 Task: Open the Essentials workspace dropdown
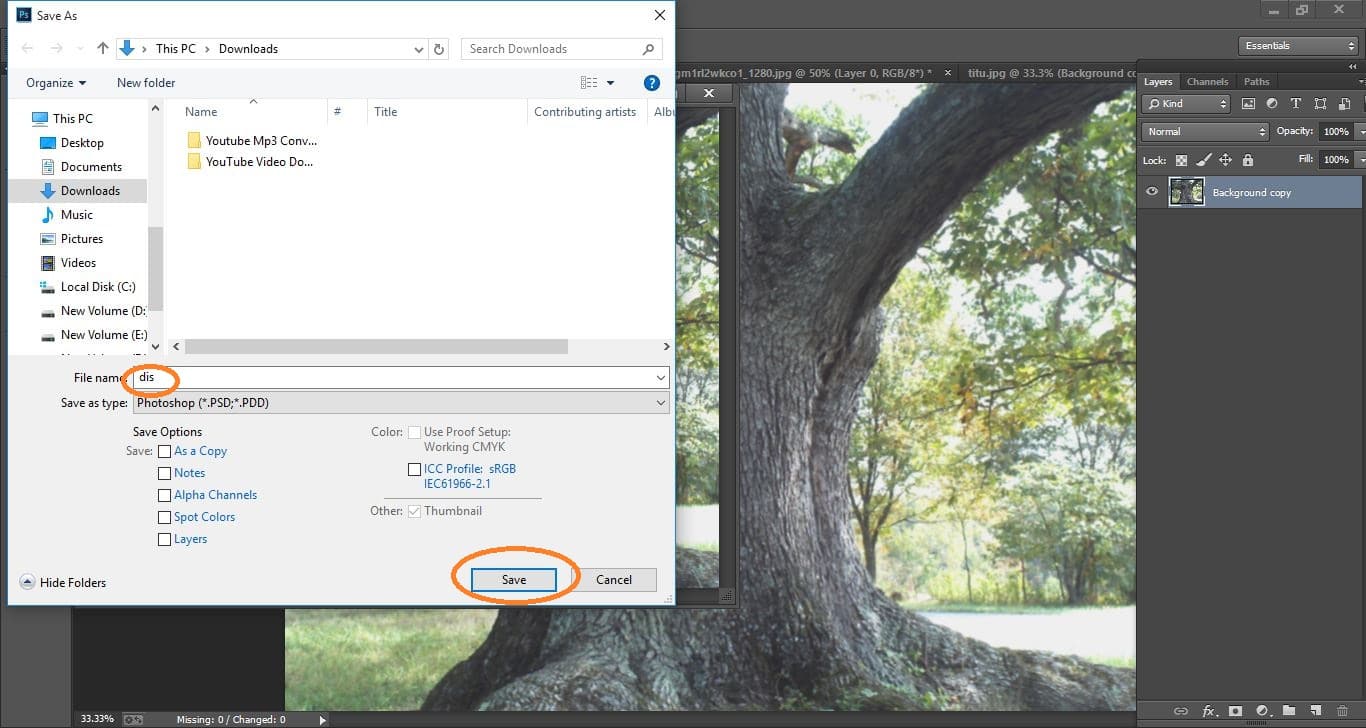(1297, 46)
